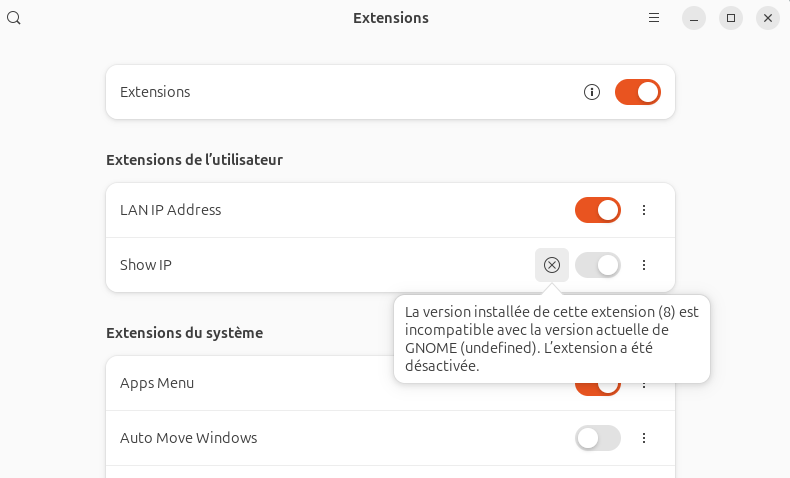Screen dimensions: 790x478
Task: Minimize the Extensions window
Action: [694, 18]
